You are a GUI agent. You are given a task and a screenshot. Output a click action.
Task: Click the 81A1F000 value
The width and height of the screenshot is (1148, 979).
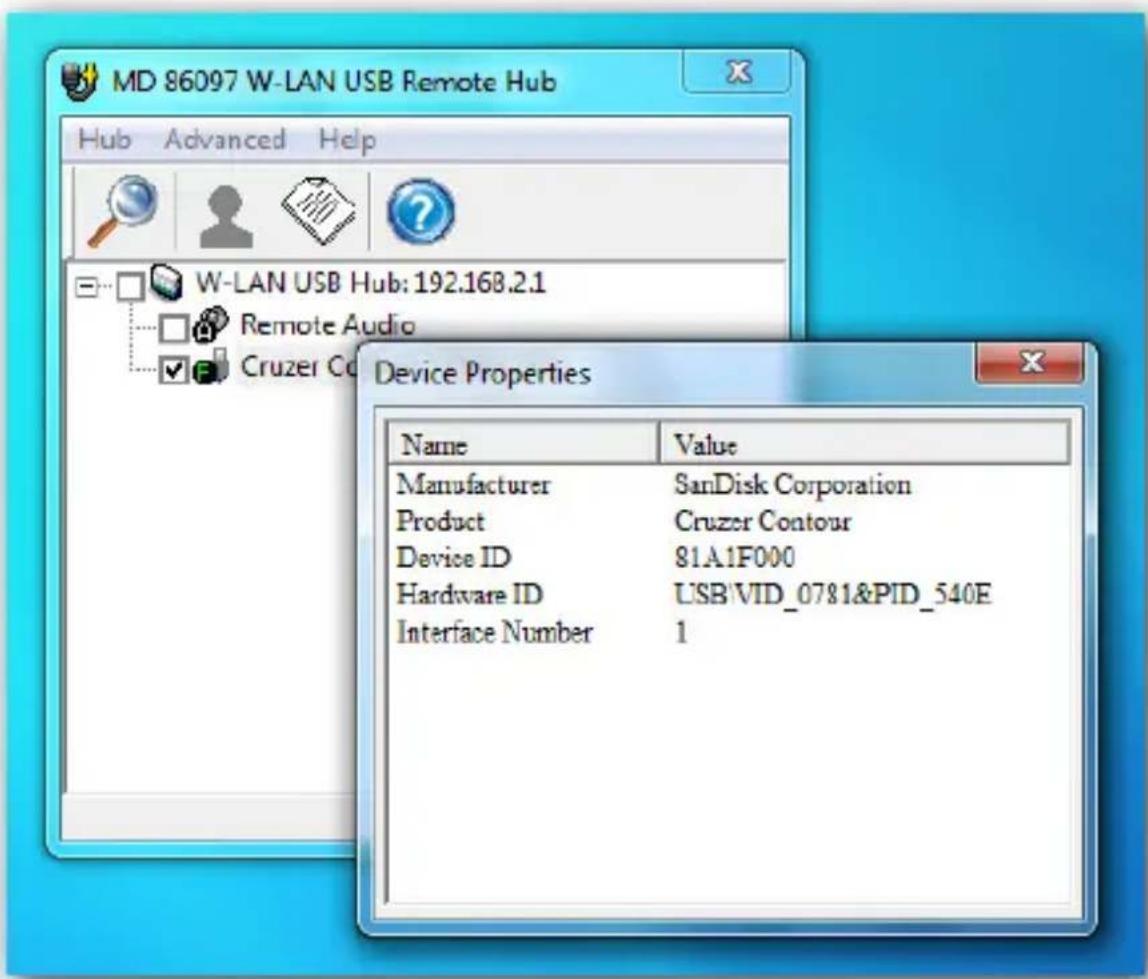[x=734, y=558]
